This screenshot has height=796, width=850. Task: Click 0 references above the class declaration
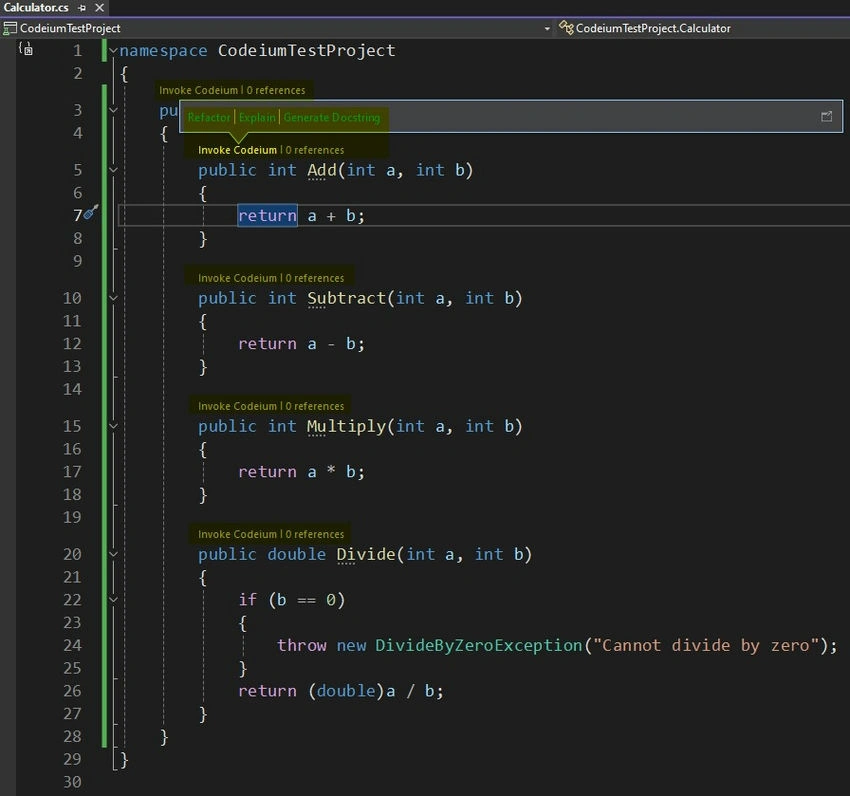tap(276, 90)
